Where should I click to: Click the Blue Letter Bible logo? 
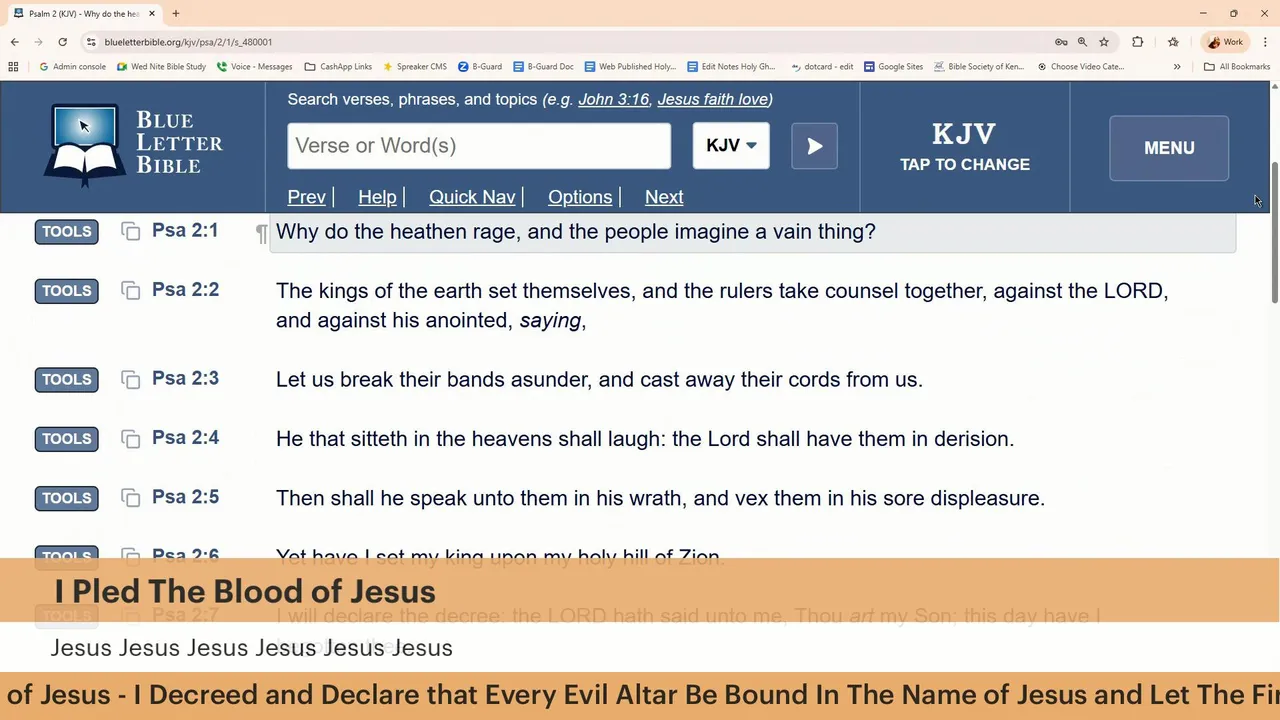[133, 146]
